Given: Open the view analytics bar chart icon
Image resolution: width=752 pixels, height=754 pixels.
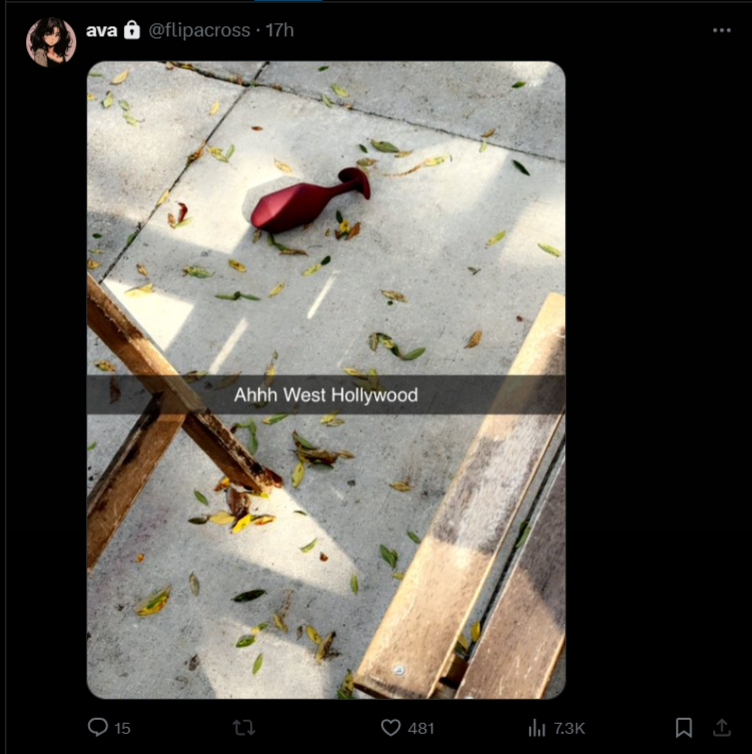Looking at the screenshot, I should (537, 728).
